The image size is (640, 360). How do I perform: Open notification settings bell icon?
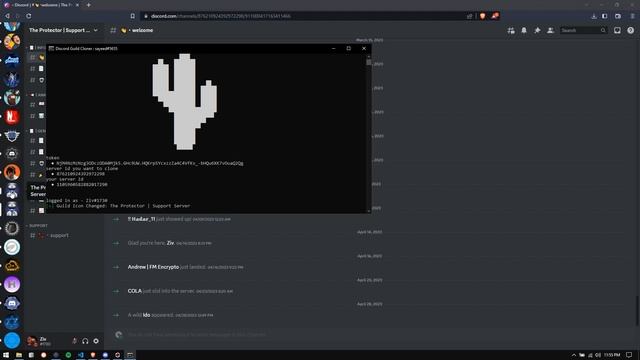[524, 30]
